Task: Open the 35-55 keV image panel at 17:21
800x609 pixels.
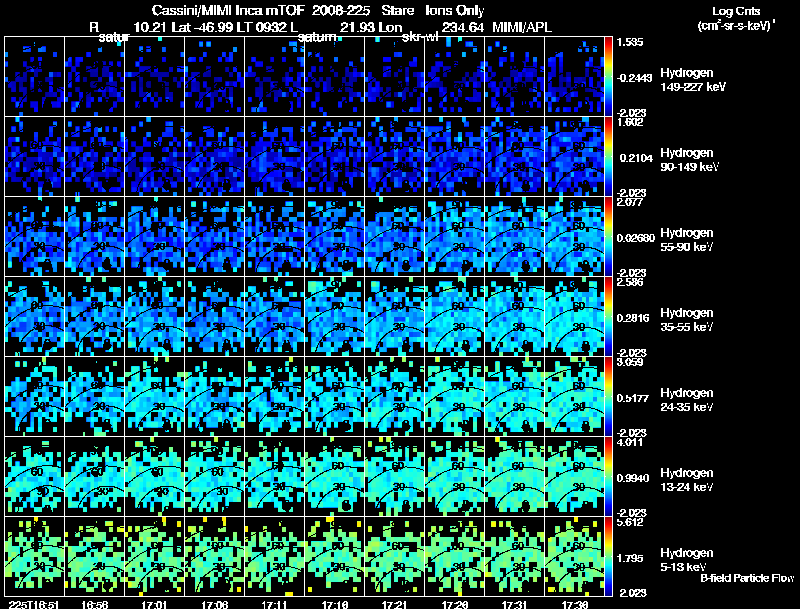Action: coord(395,317)
